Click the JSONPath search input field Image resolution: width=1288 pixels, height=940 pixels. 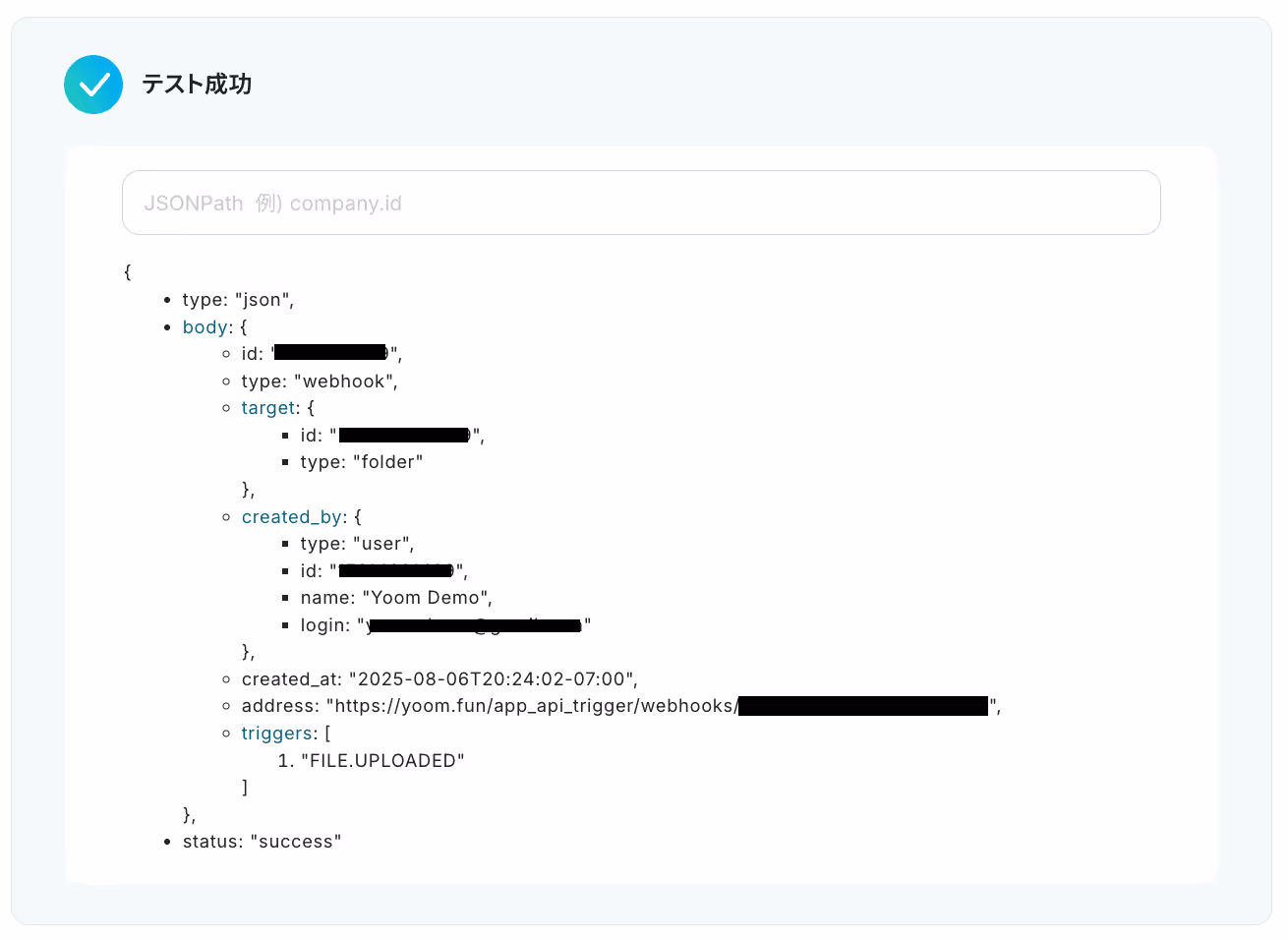pyautogui.click(x=641, y=203)
